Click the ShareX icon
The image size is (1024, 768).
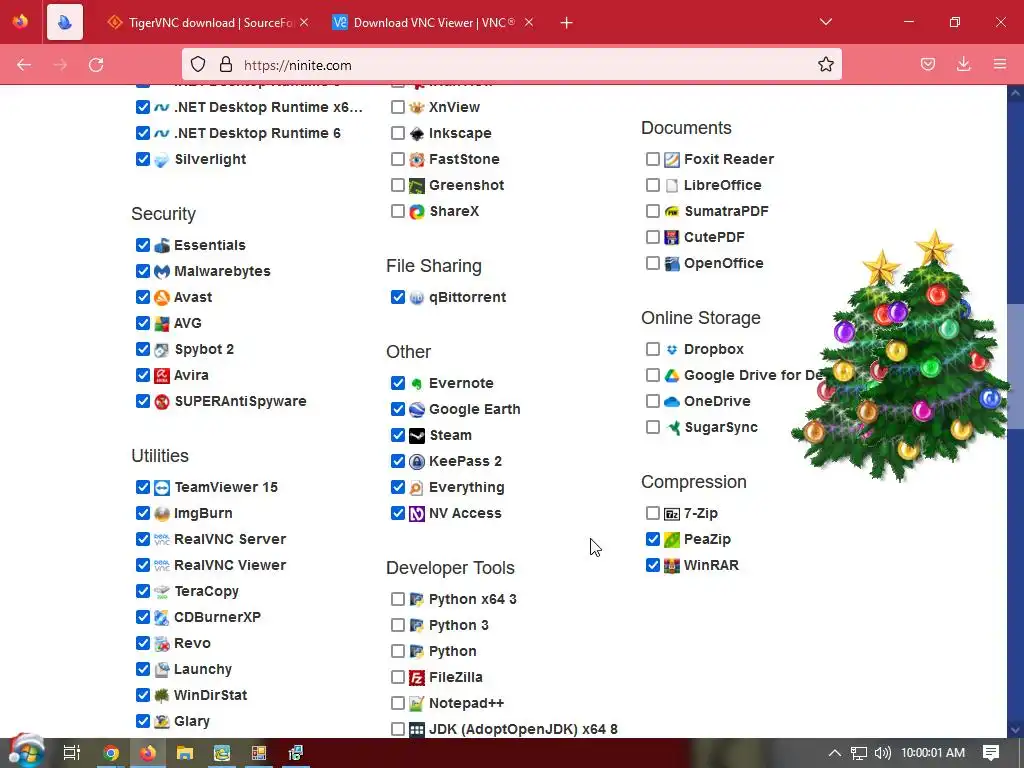[417, 212]
